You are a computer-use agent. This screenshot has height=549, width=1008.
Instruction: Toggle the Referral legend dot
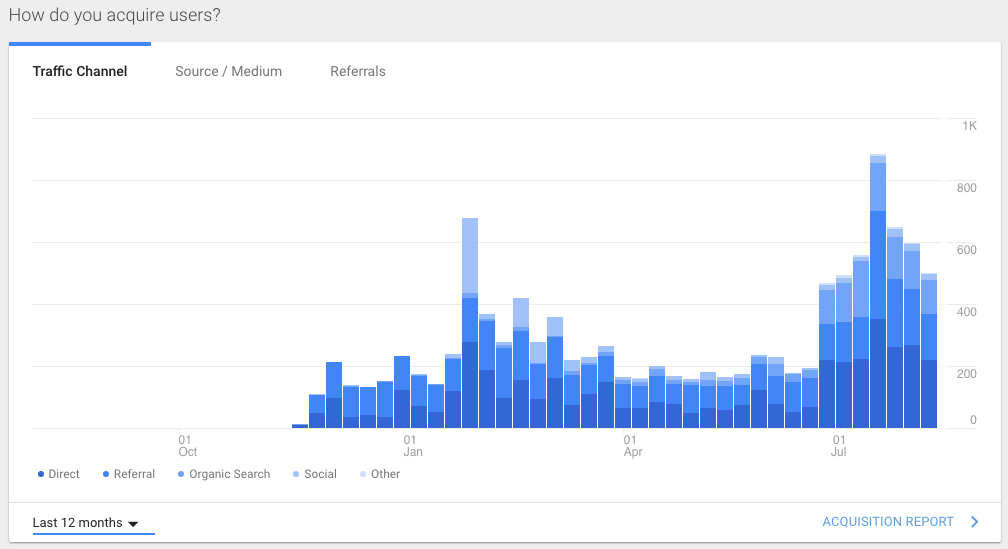(106, 474)
